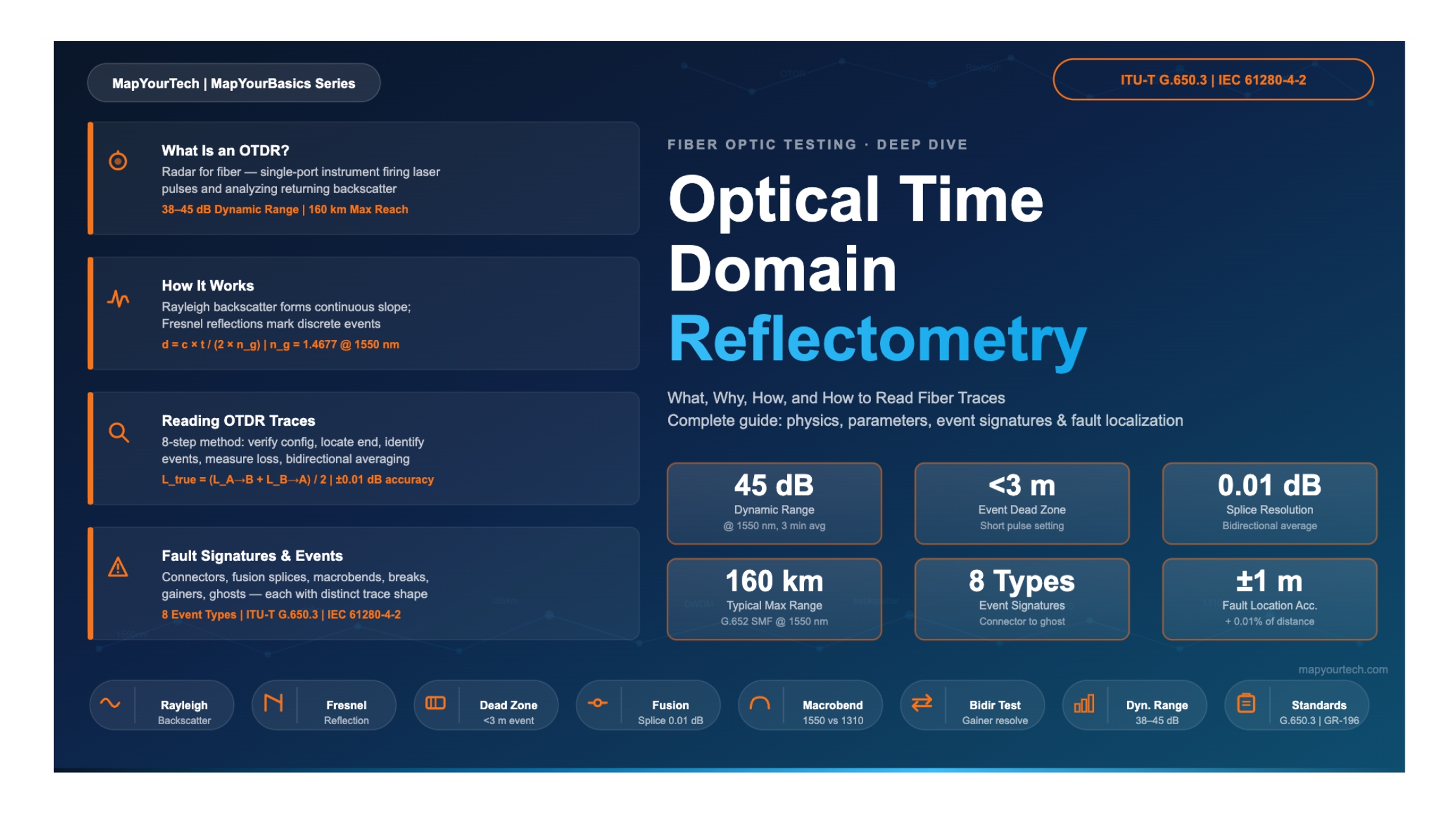Viewport: 1456px width, 819px height.
Task: Select the Fiber Optic Testing Deep Dive label
Action: click(816, 144)
